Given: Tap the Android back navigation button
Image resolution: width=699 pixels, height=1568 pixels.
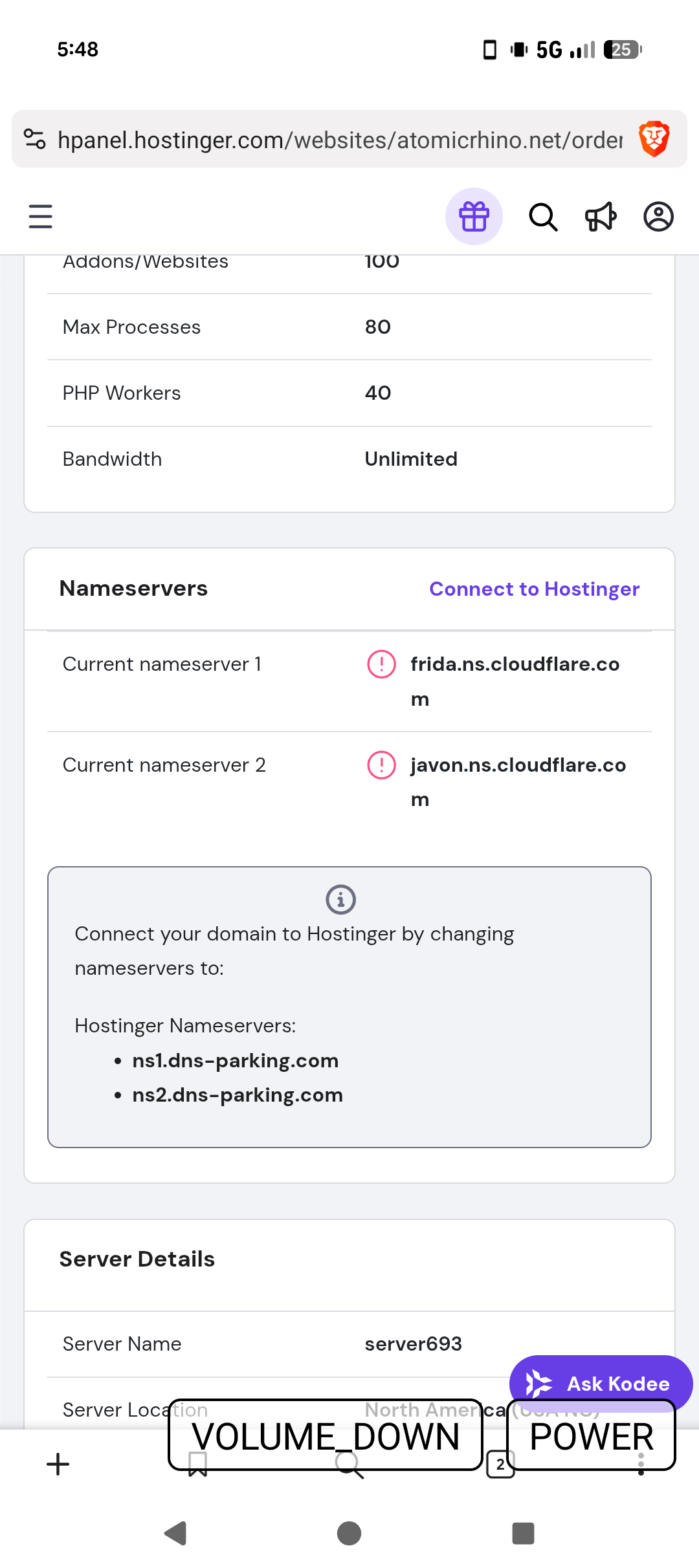Looking at the screenshot, I should pyautogui.click(x=175, y=1533).
